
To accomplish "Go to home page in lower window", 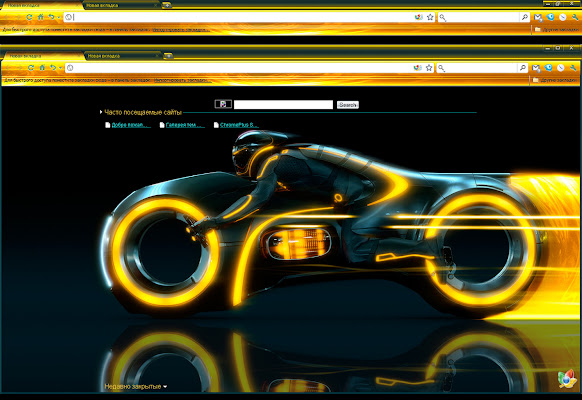I will [42, 68].
